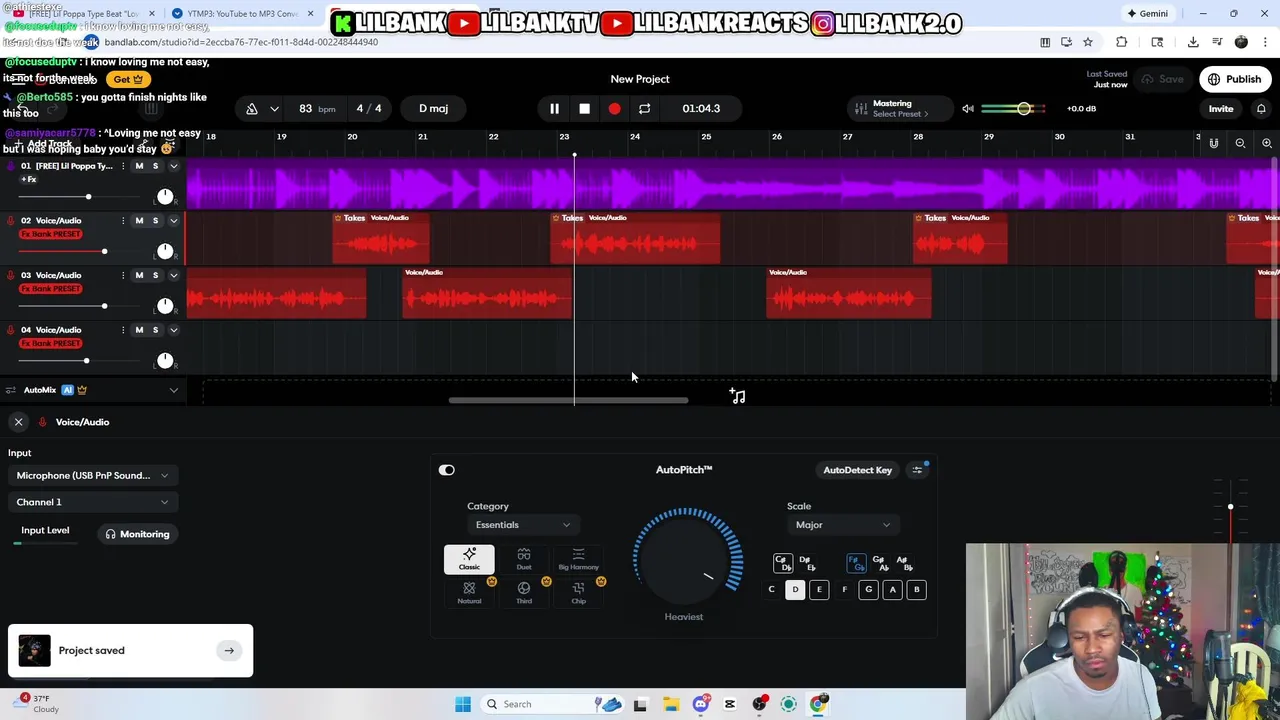This screenshot has height=720, width=1280.
Task: Mute track 02 Voice/Audio
Action: click(139, 220)
